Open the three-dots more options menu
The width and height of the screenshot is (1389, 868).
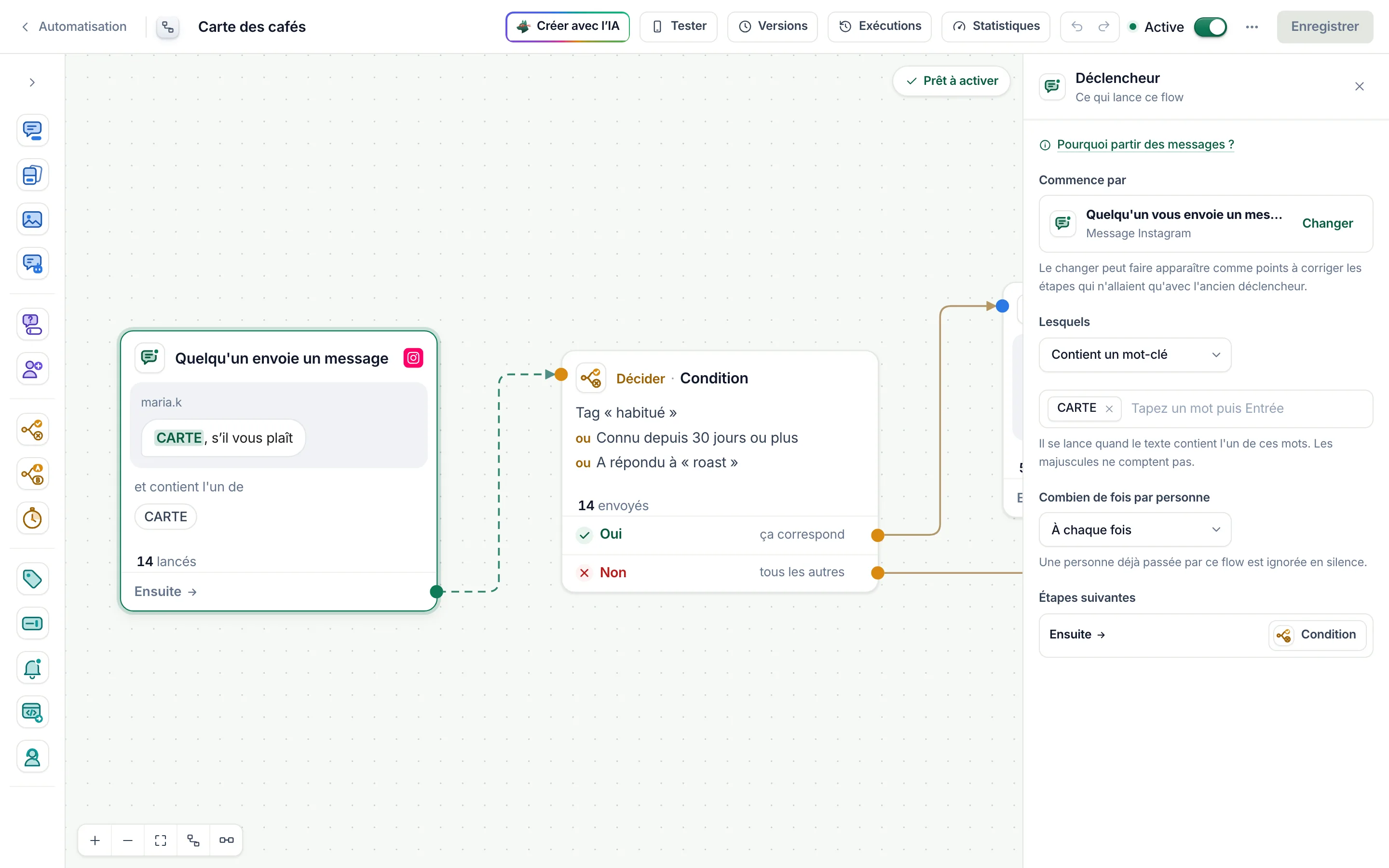coord(1252,27)
